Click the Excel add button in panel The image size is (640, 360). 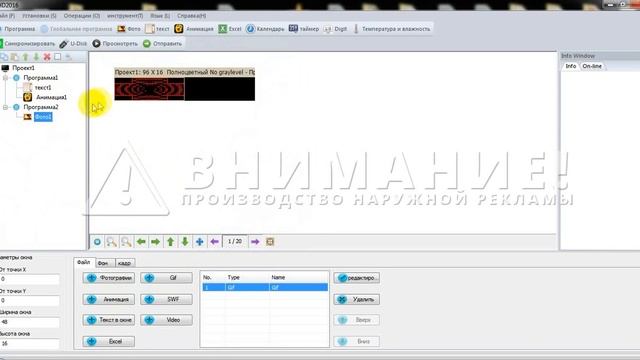(x=109, y=341)
